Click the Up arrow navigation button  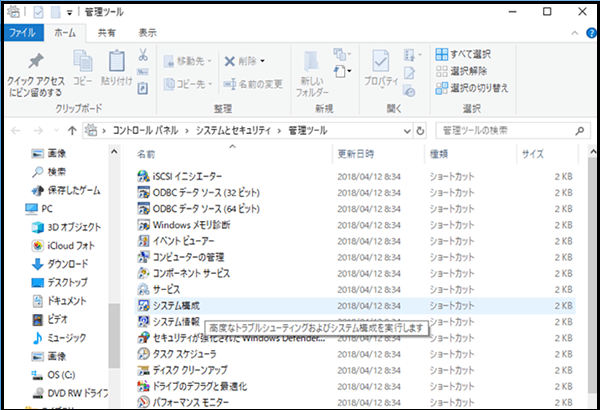pos(72,131)
